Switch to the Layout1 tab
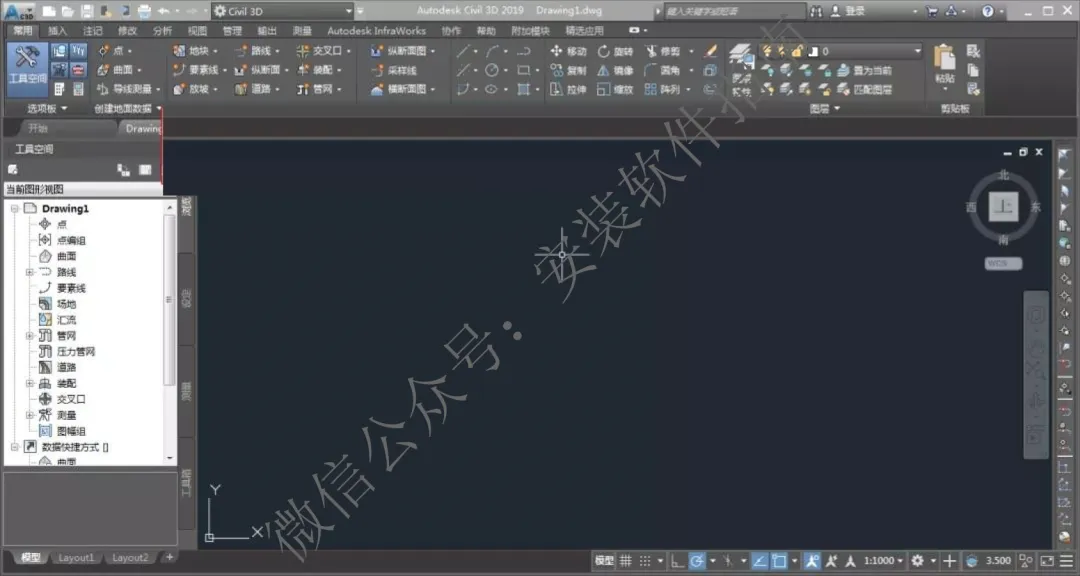The width and height of the screenshot is (1080, 576). point(76,557)
